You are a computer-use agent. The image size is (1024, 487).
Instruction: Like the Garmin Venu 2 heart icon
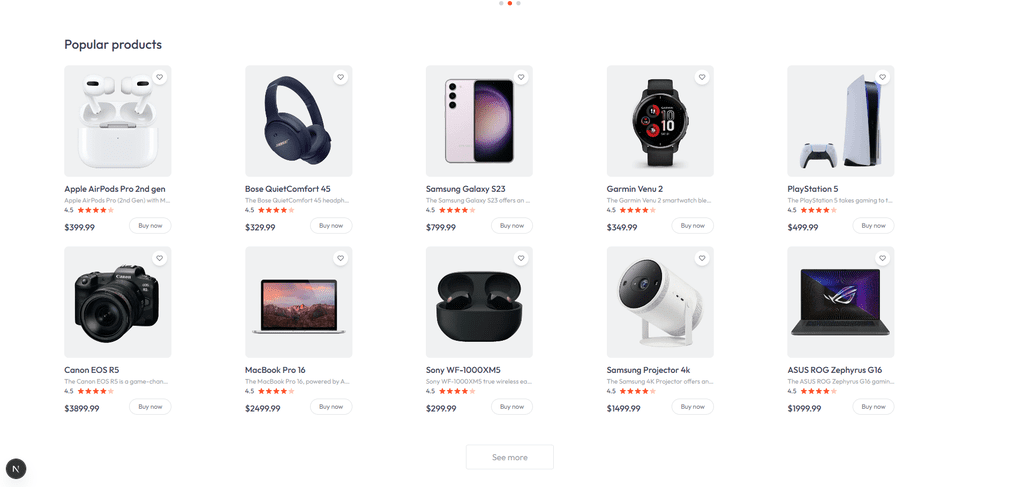pyautogui.click(x=702, y=77)
